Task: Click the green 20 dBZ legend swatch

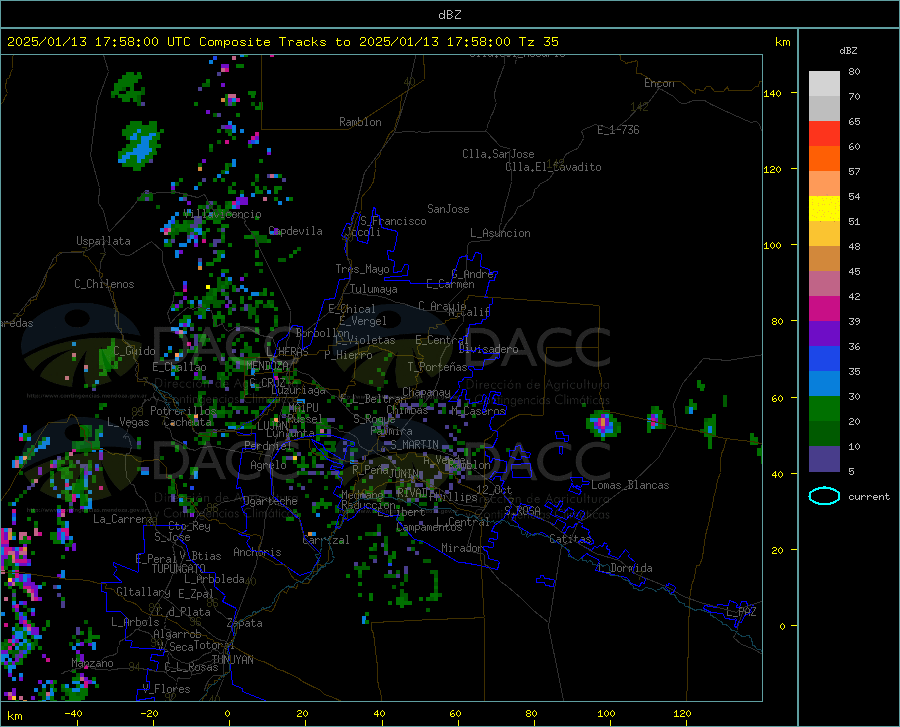Action: click(x=824, y=408)
